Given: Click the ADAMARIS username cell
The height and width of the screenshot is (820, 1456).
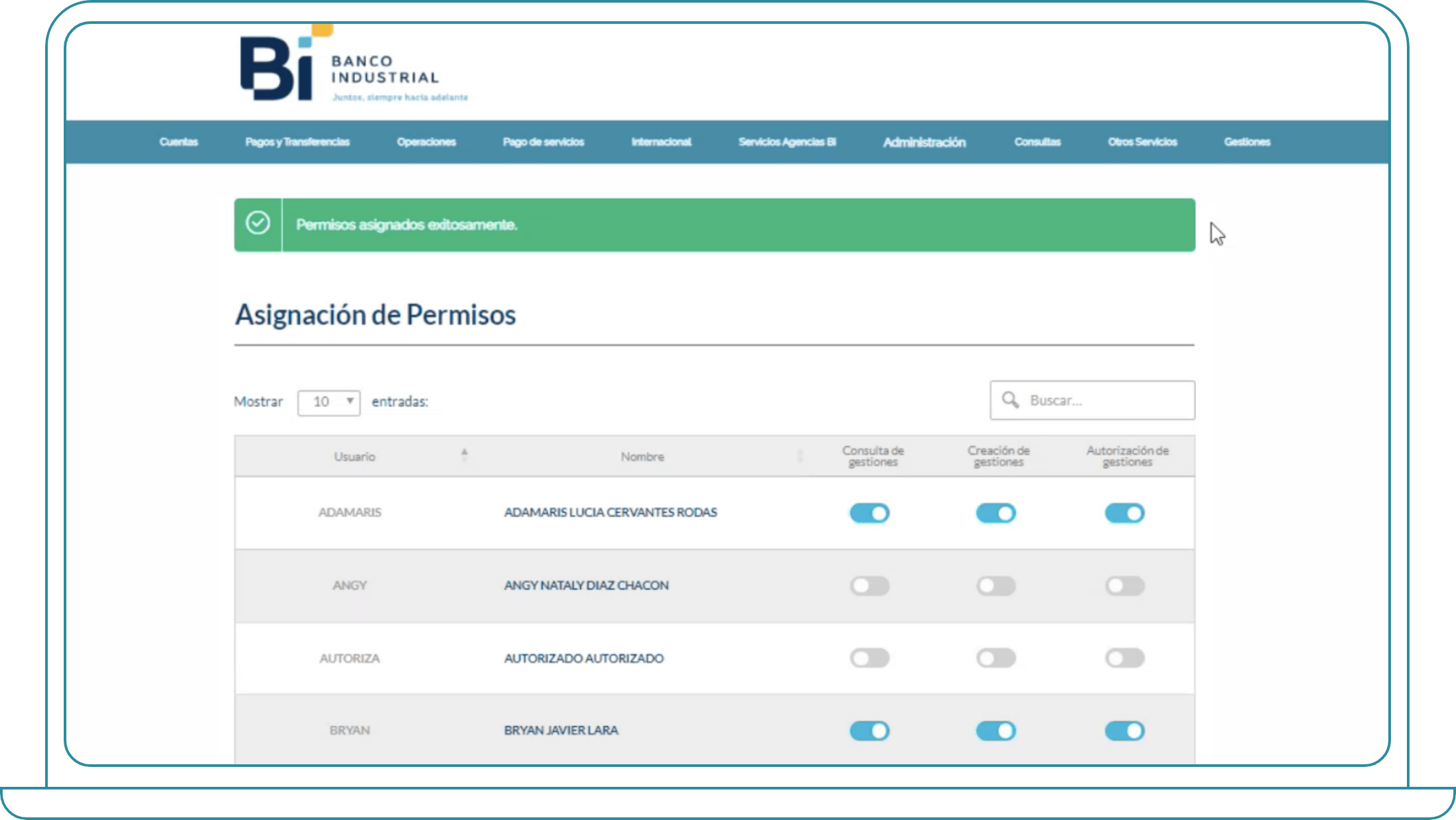Looking at the screenshot, I should tap(350, 512).
